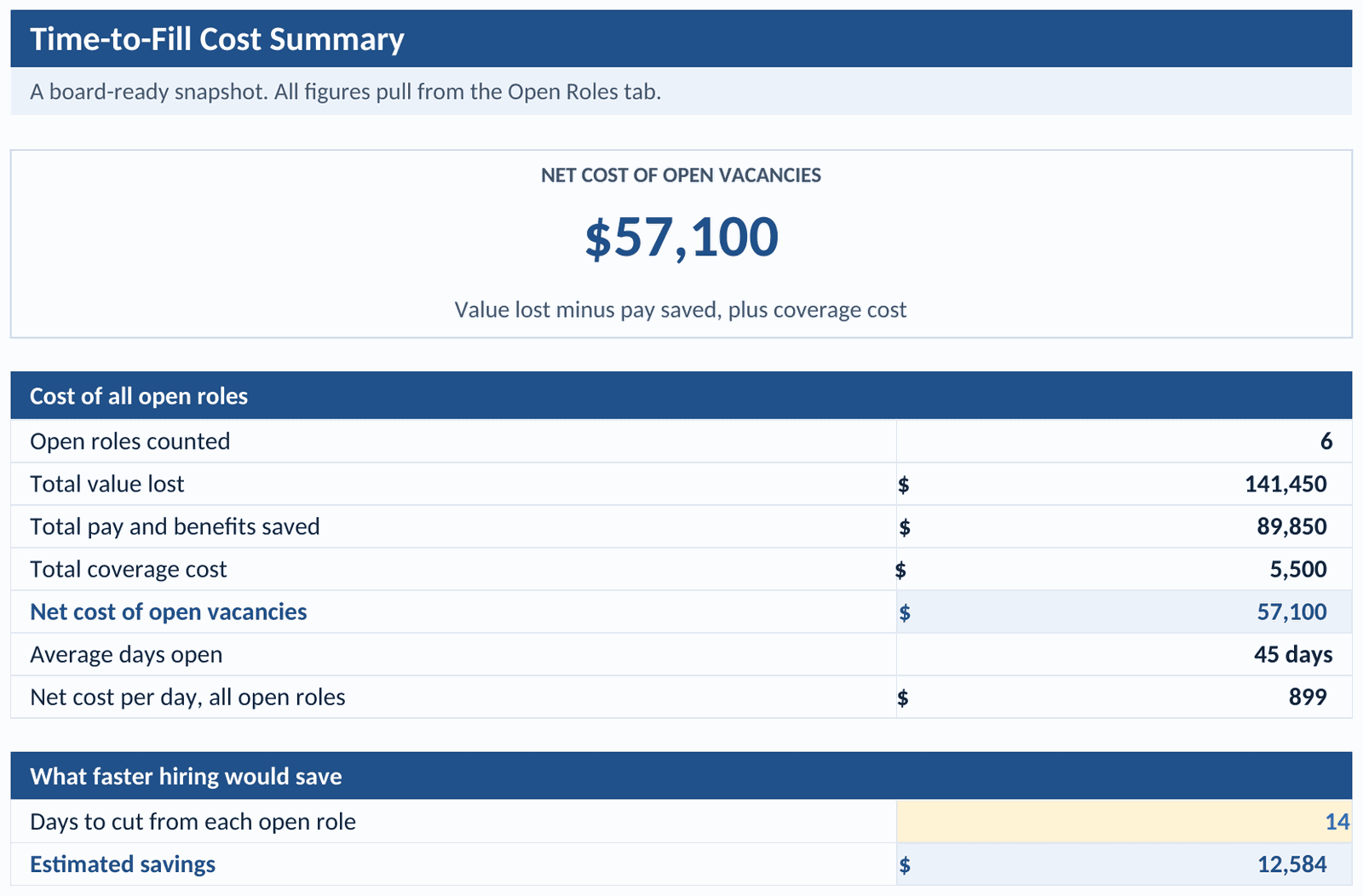Click the 5,500 coverage cost cell
The image size is (1363, 896).
(x=1124, y=569)
